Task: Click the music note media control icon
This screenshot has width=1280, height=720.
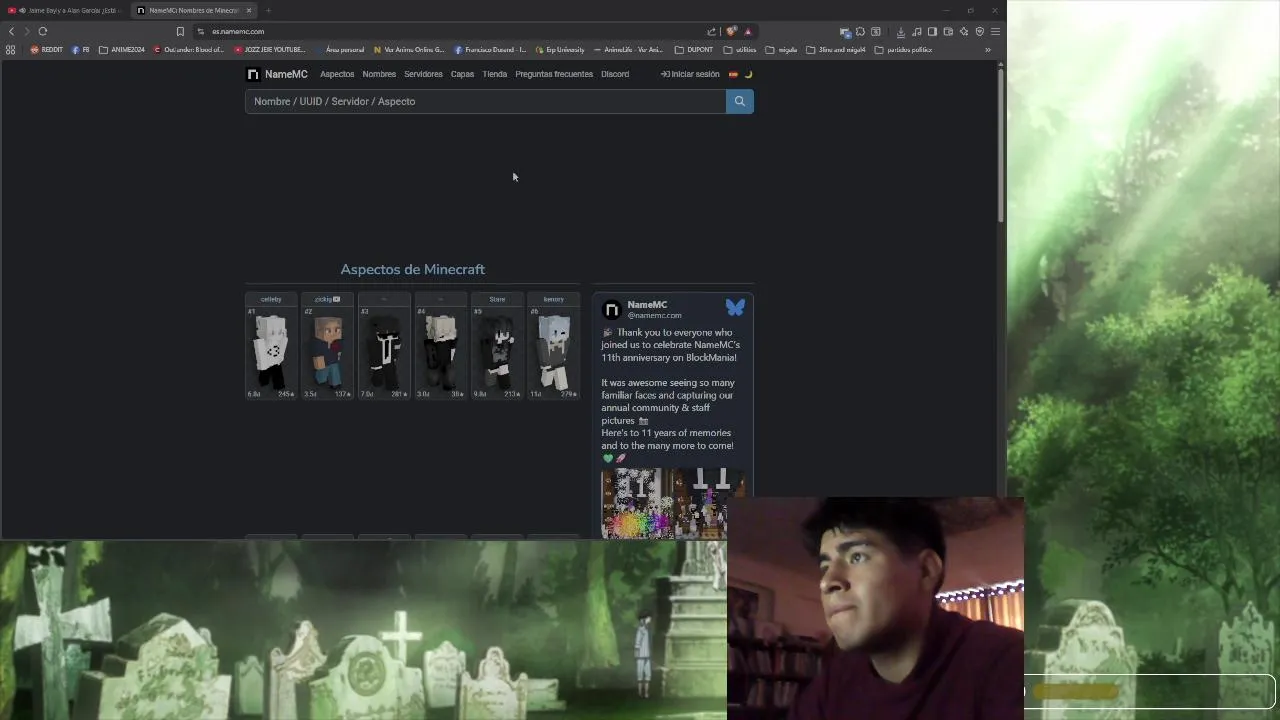Action: [x=917, y=32]
